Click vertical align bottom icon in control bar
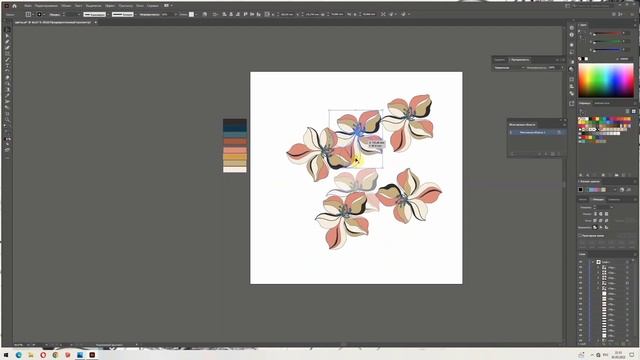Viewport: 640px width, 360px height. tap(259, 14)
